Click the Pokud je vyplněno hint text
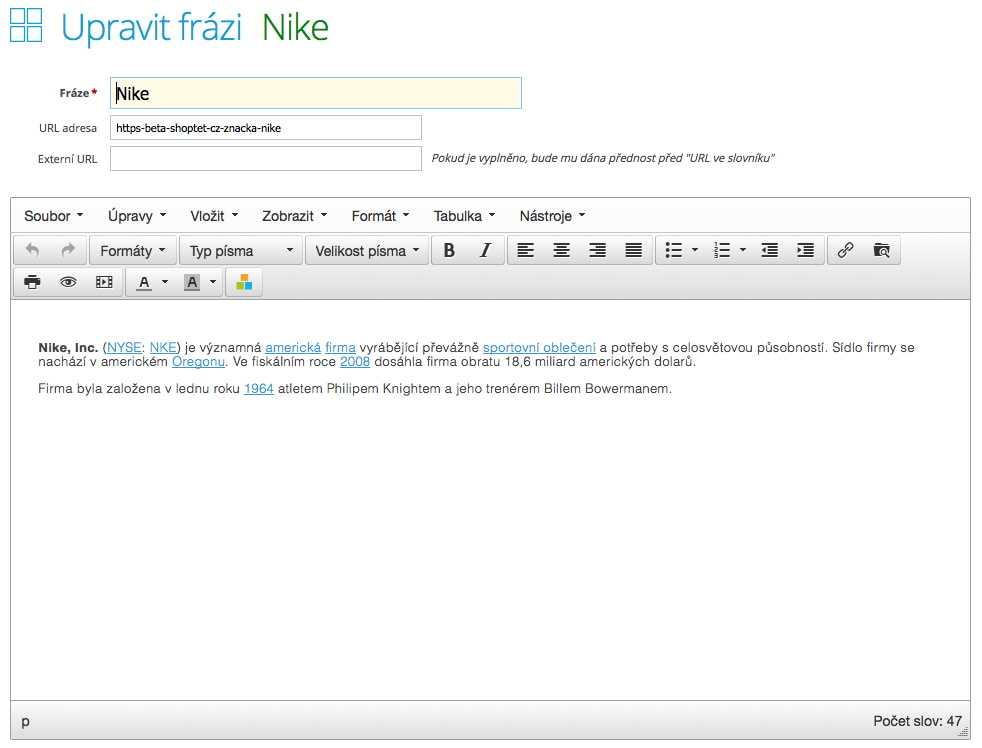The height and width of the screenshot is (748, 982). pos(602,158)
